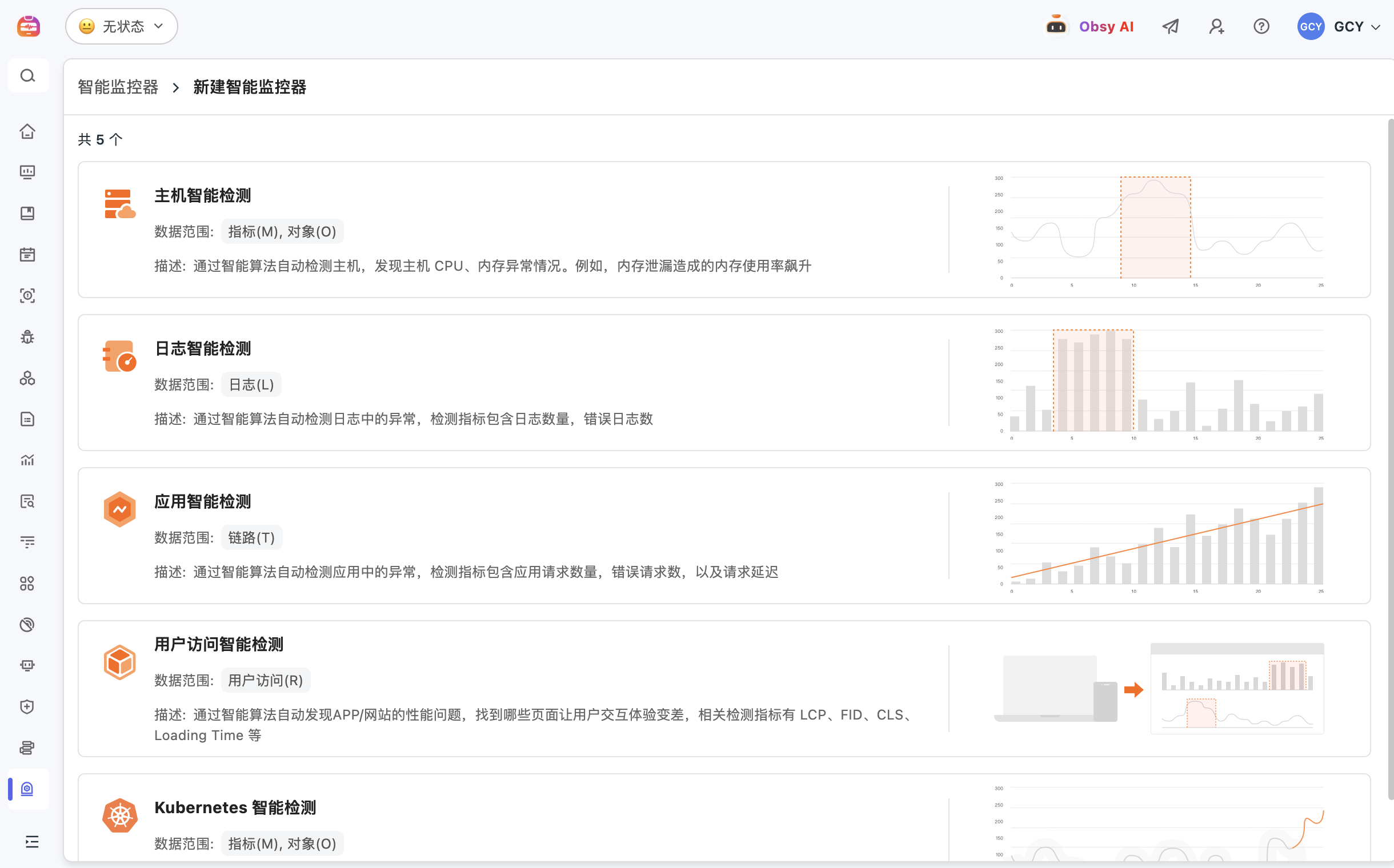Click the Obsy logo in the top left
Viewport: 1394px width, 868px height.
(x=28, y=26)
